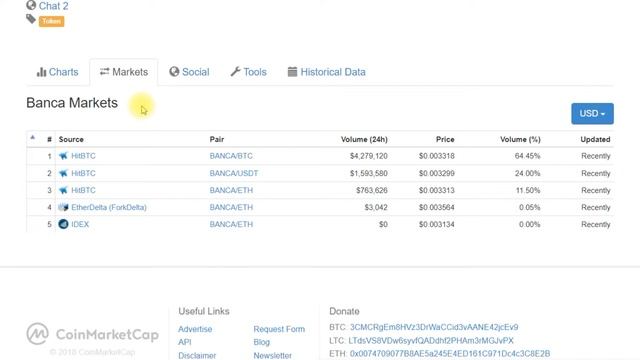640x360 pixels.
Task: Click the calendar icon on Historical Data tab
Action: 292,72
